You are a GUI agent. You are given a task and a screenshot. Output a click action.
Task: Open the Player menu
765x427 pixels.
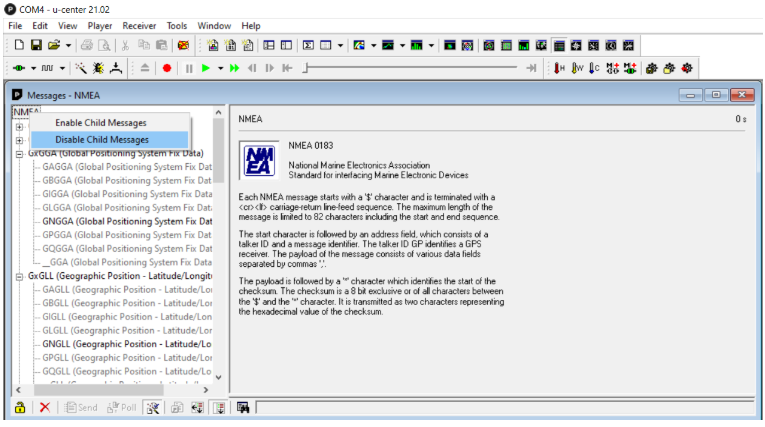[100, 26]
